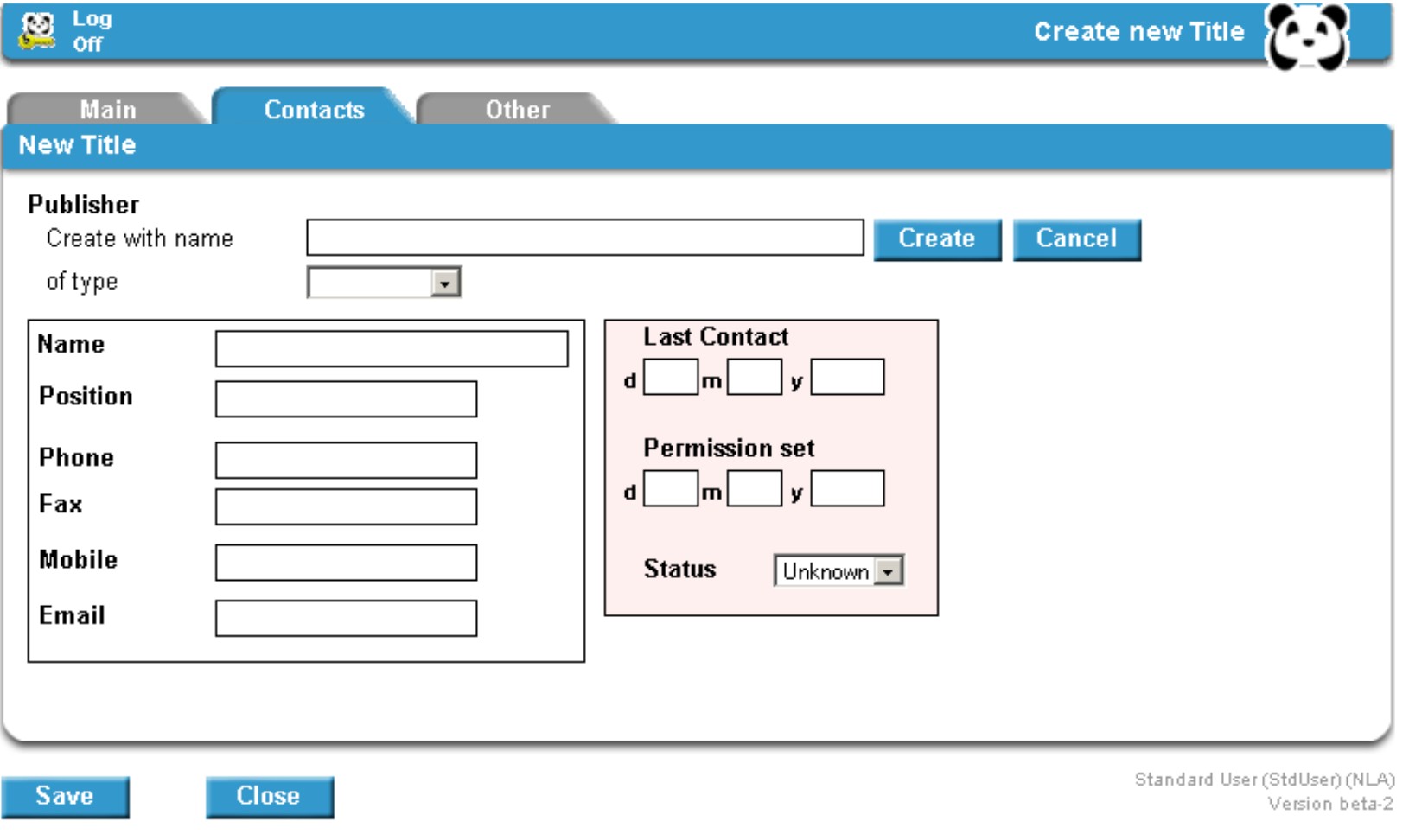Click into the Position input field
Viewport: 1409px width, 840px height.
click(346, 399)
